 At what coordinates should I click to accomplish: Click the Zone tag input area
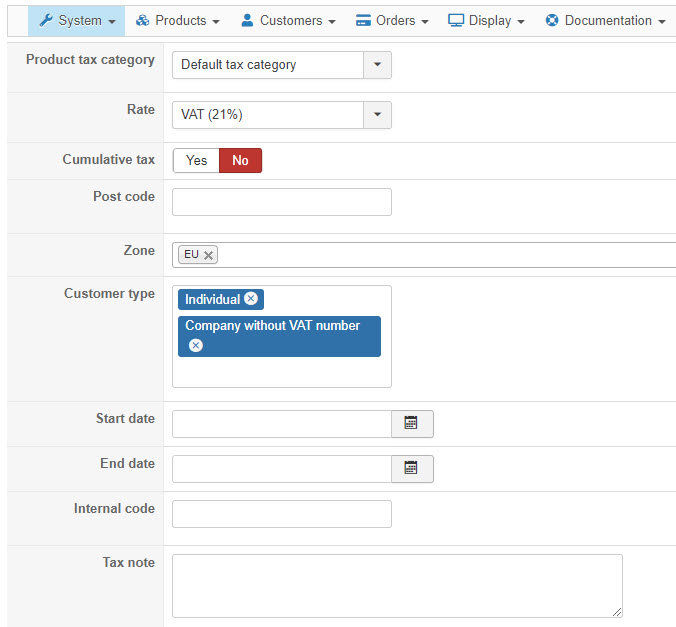coord(440,255)
